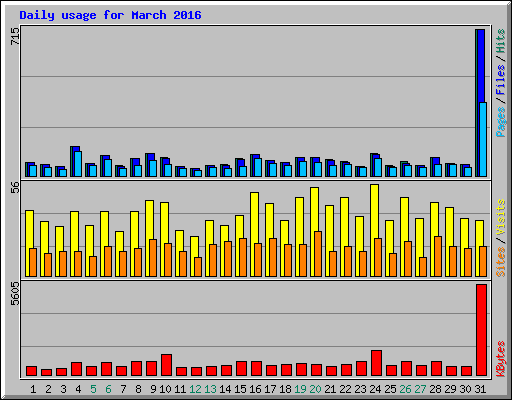The width and height of the screenshot is (512, 400).
Task: Click green weekend day 13 label
Action: coord(210,389)
